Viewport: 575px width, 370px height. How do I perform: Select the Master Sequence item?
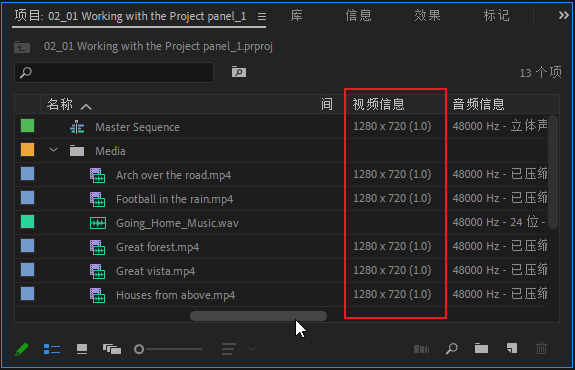tap(138, 127)
